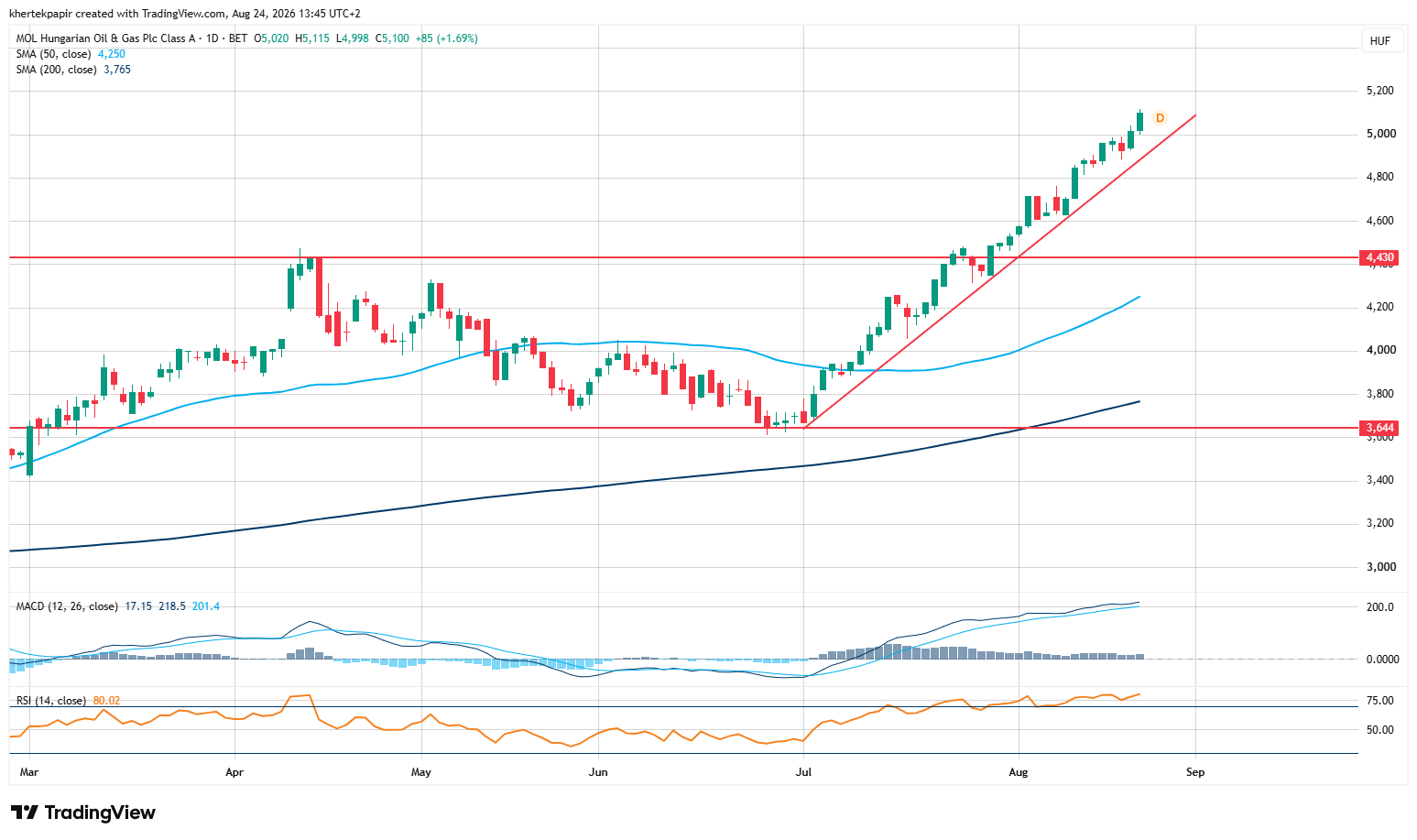Click the MACD histogram value 17.15
The image size is (1417, 840).
tap(138, 606)
